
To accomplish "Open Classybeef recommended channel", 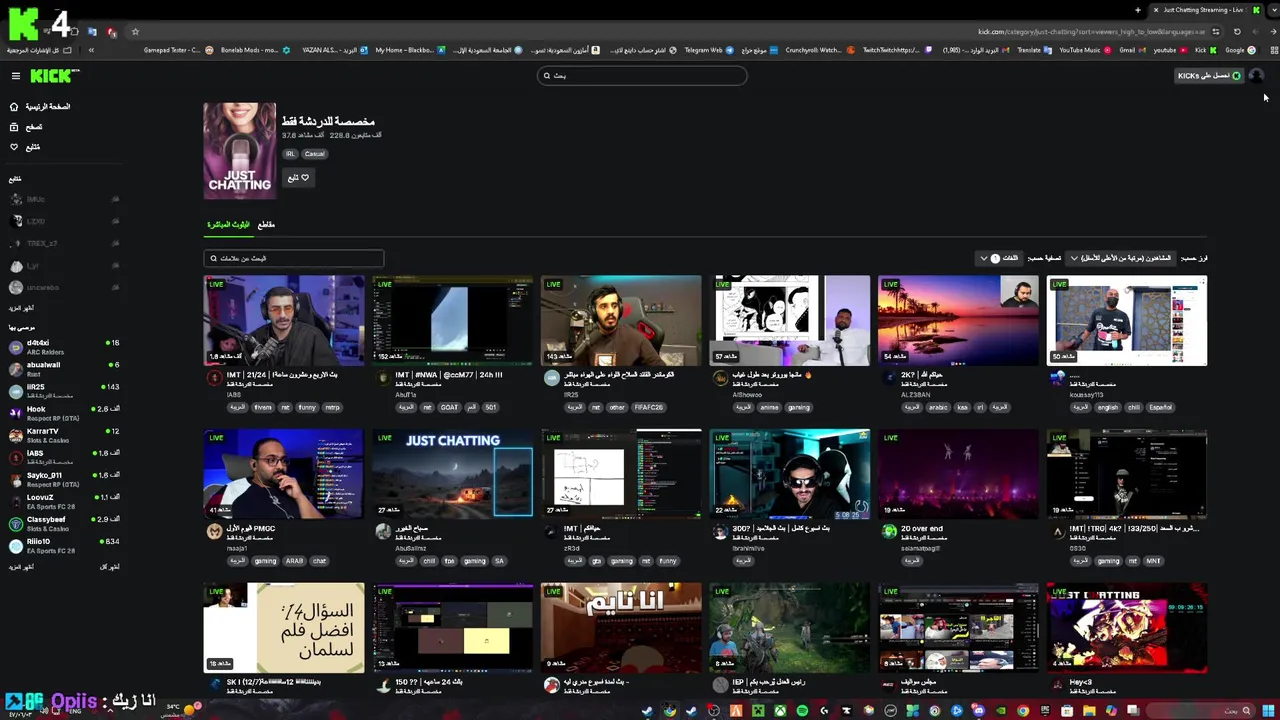I will [64, 523].
